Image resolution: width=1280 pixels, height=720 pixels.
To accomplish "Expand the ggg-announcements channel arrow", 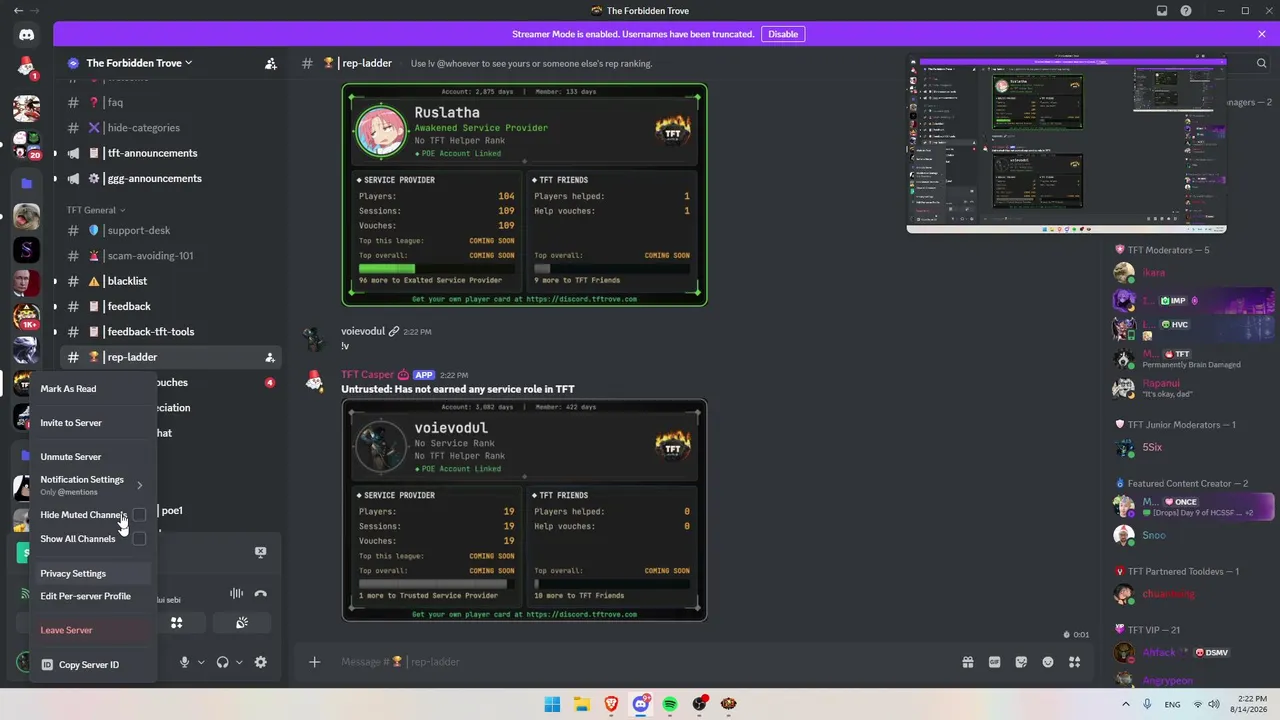I will pos(55,179).
